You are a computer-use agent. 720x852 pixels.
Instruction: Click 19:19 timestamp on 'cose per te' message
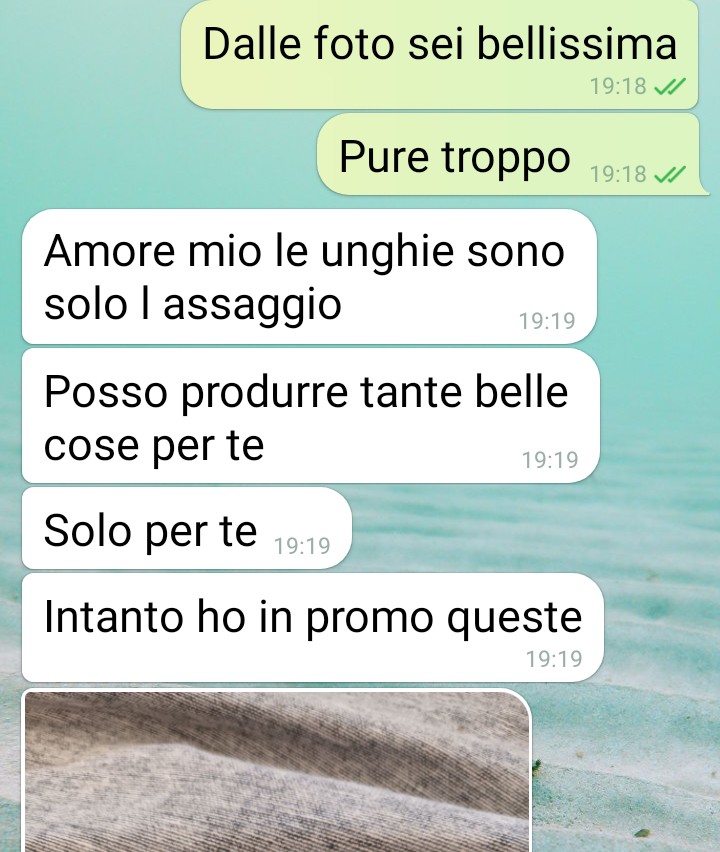(550, 460)
